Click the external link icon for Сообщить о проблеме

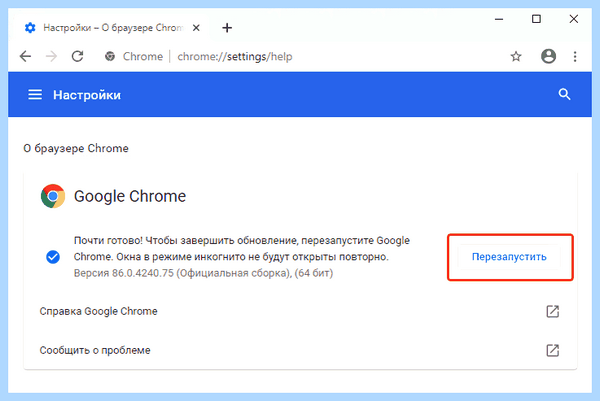(x=553, y=350)
